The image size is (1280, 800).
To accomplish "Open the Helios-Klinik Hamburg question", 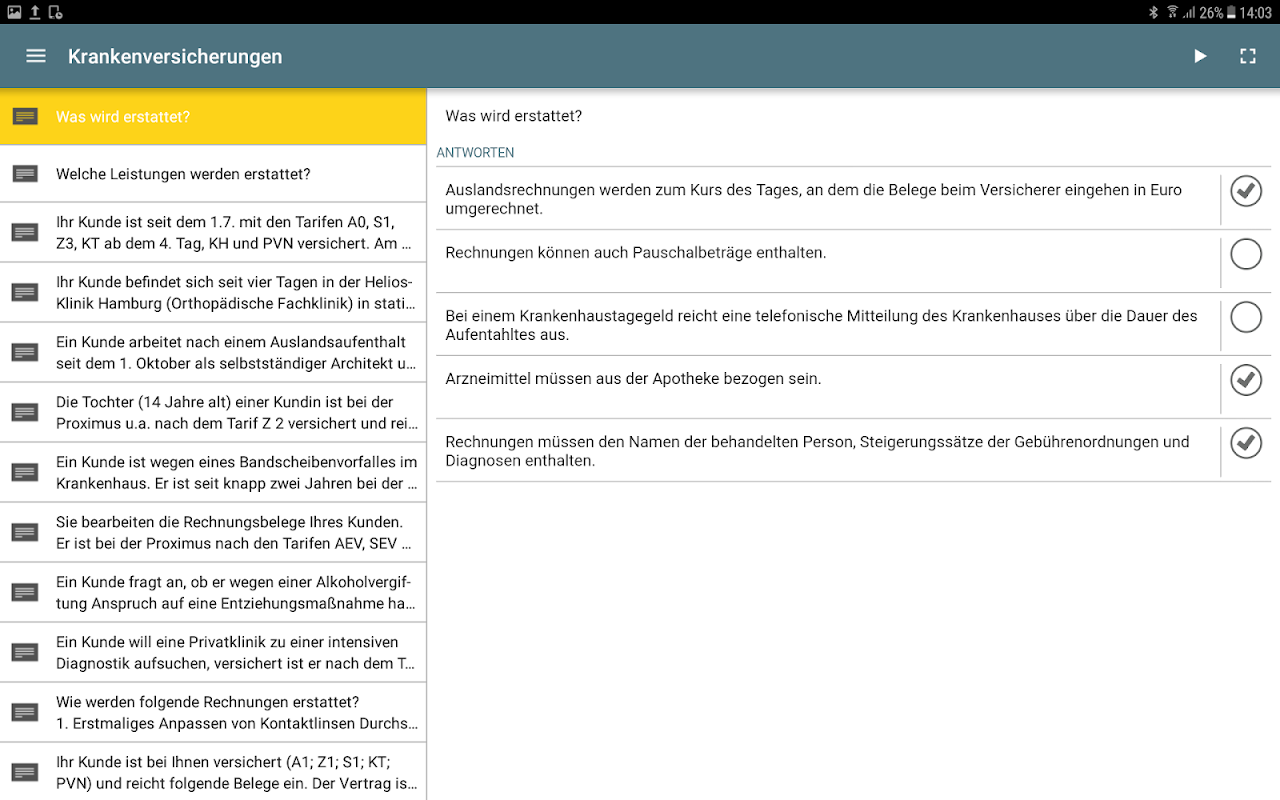I will 213,292.
